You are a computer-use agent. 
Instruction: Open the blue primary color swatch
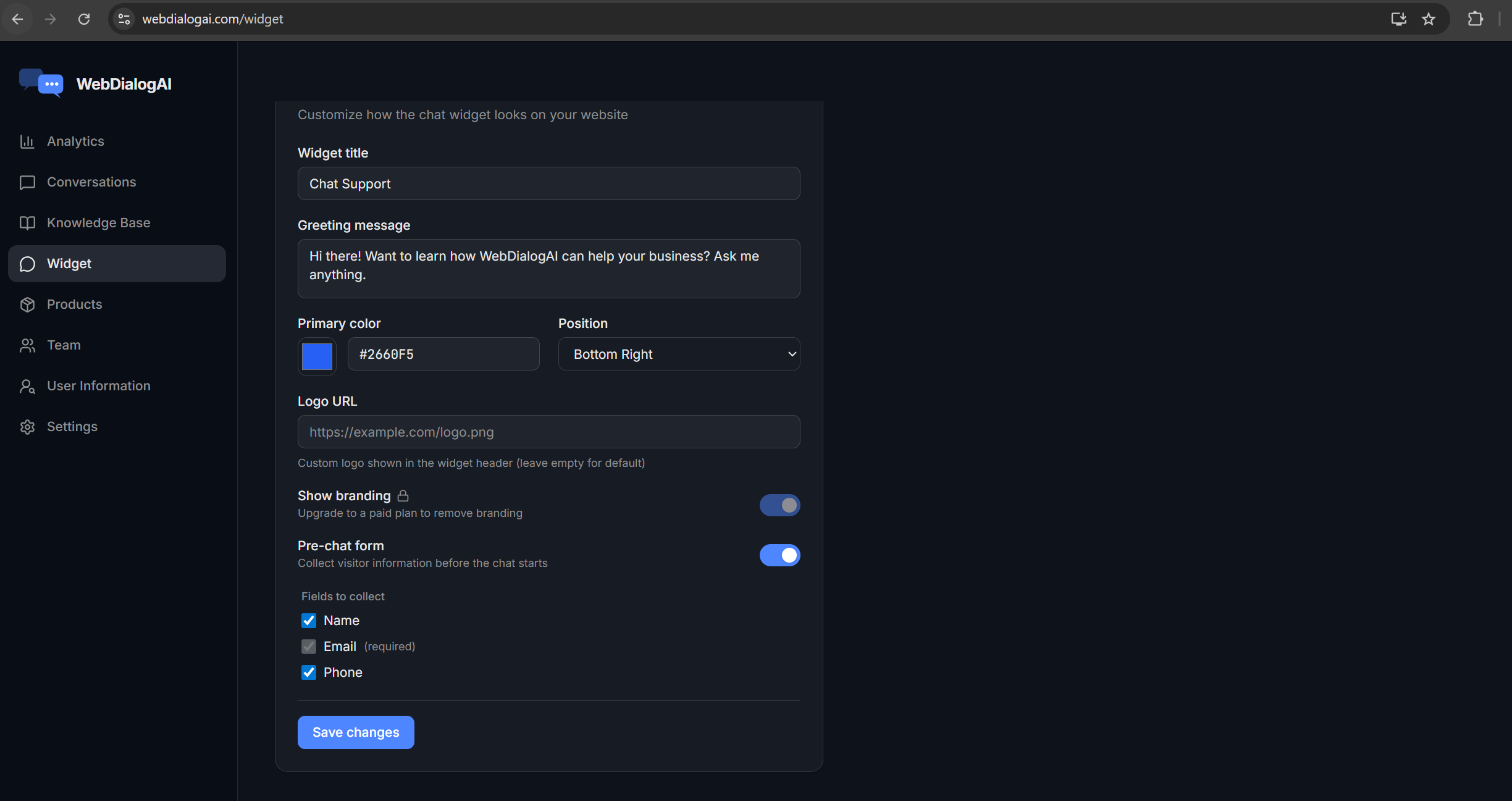[x=317, y=356]
